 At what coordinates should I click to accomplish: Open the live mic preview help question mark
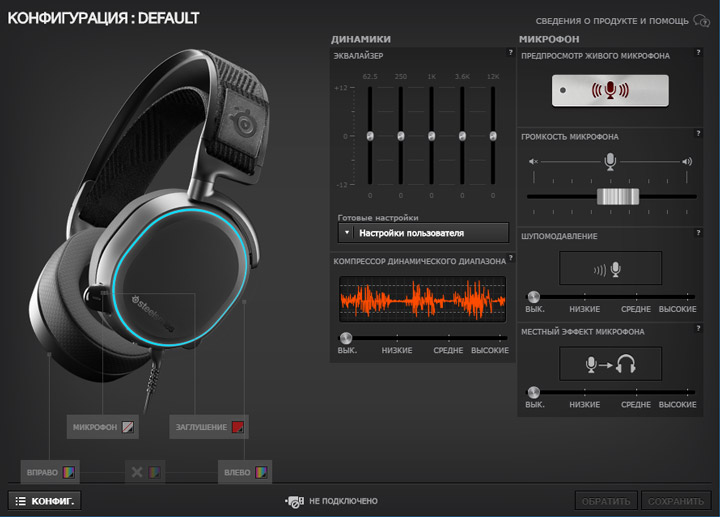click(698, 52)
